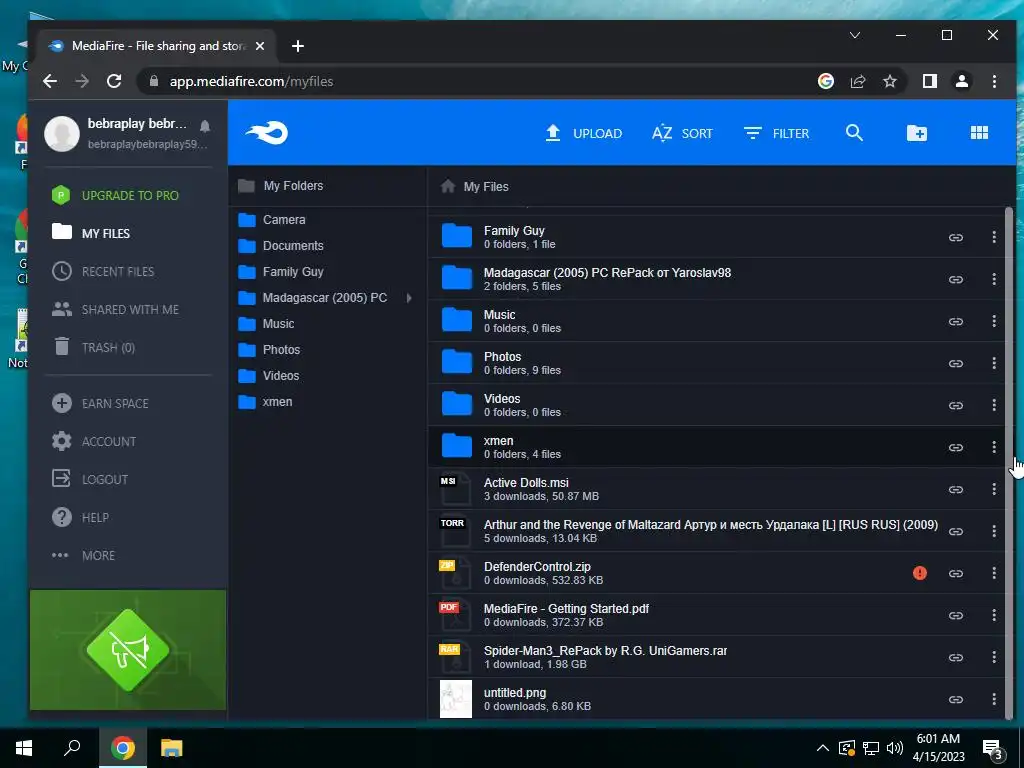Click the browser address bar URL
The width and height of the screenshot is (1024, 768).
(x=251, y=82)
